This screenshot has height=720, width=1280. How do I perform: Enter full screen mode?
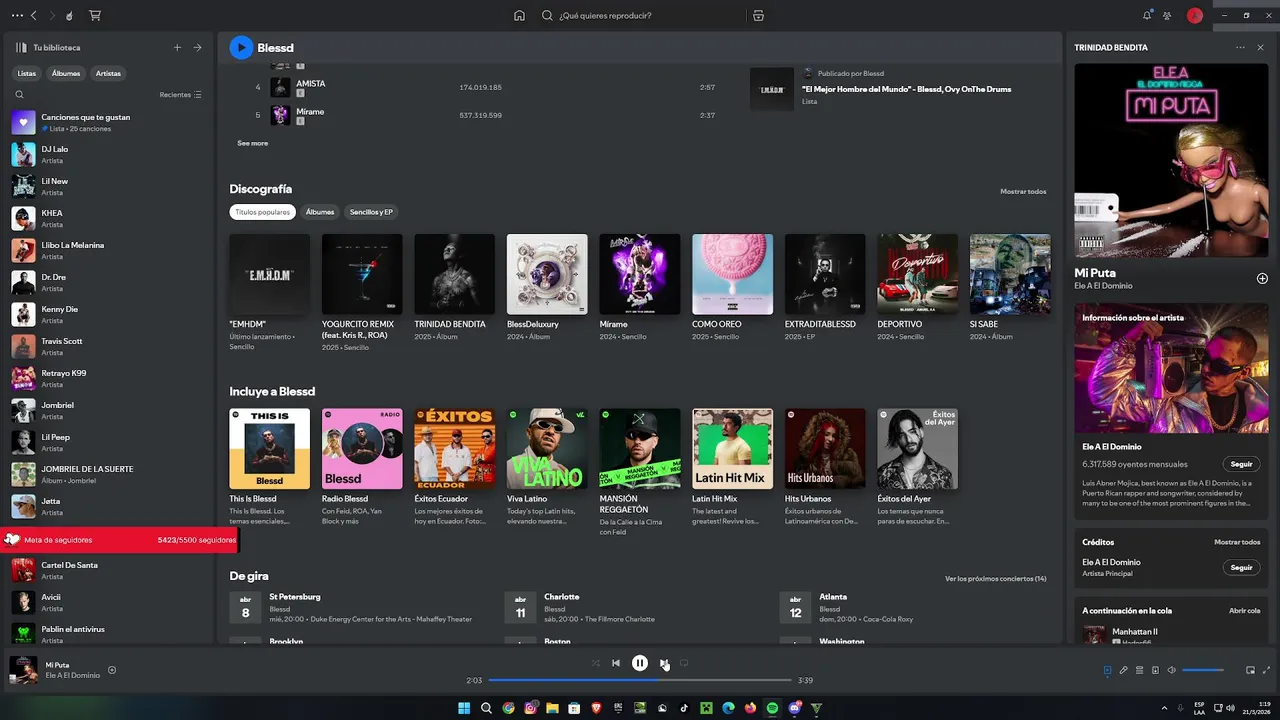1267,670
